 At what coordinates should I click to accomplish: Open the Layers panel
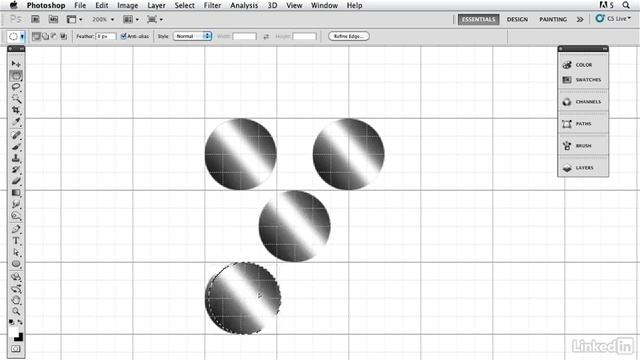[x=583, y=168]
